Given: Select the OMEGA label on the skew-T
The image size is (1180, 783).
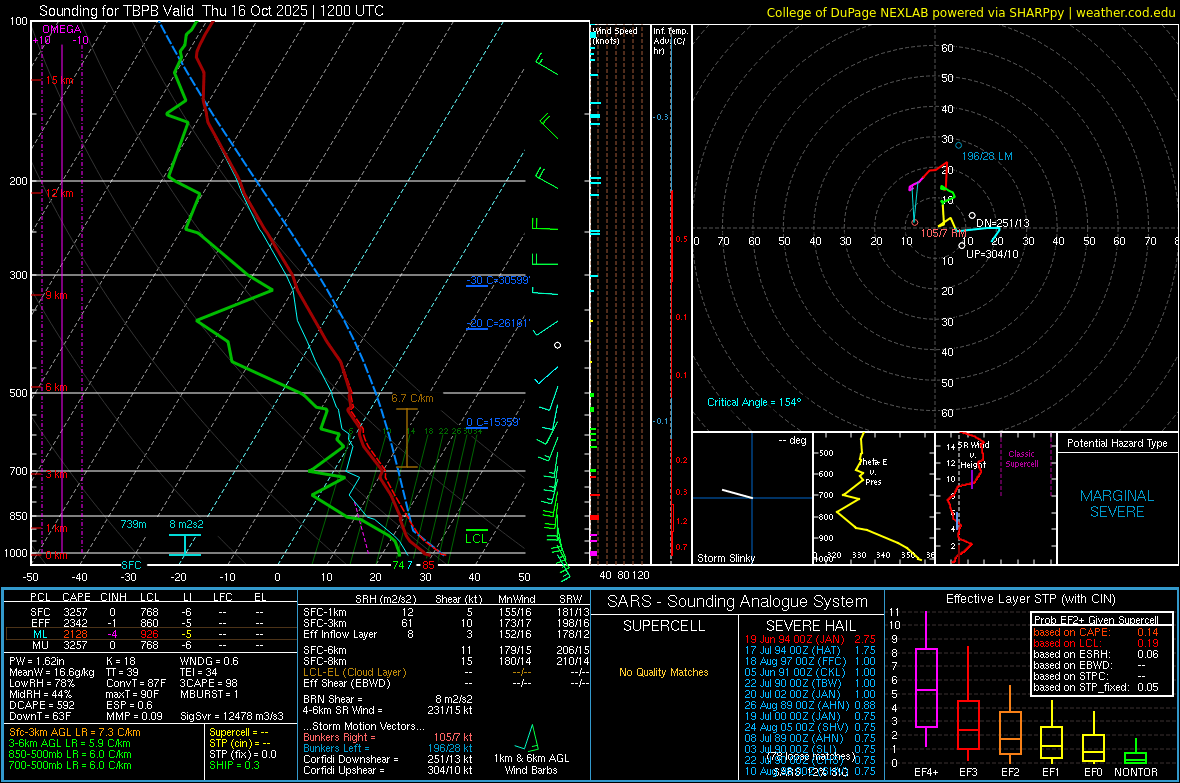Looking at the screenshot, I should pyautogui.click(x=62, y=29).
